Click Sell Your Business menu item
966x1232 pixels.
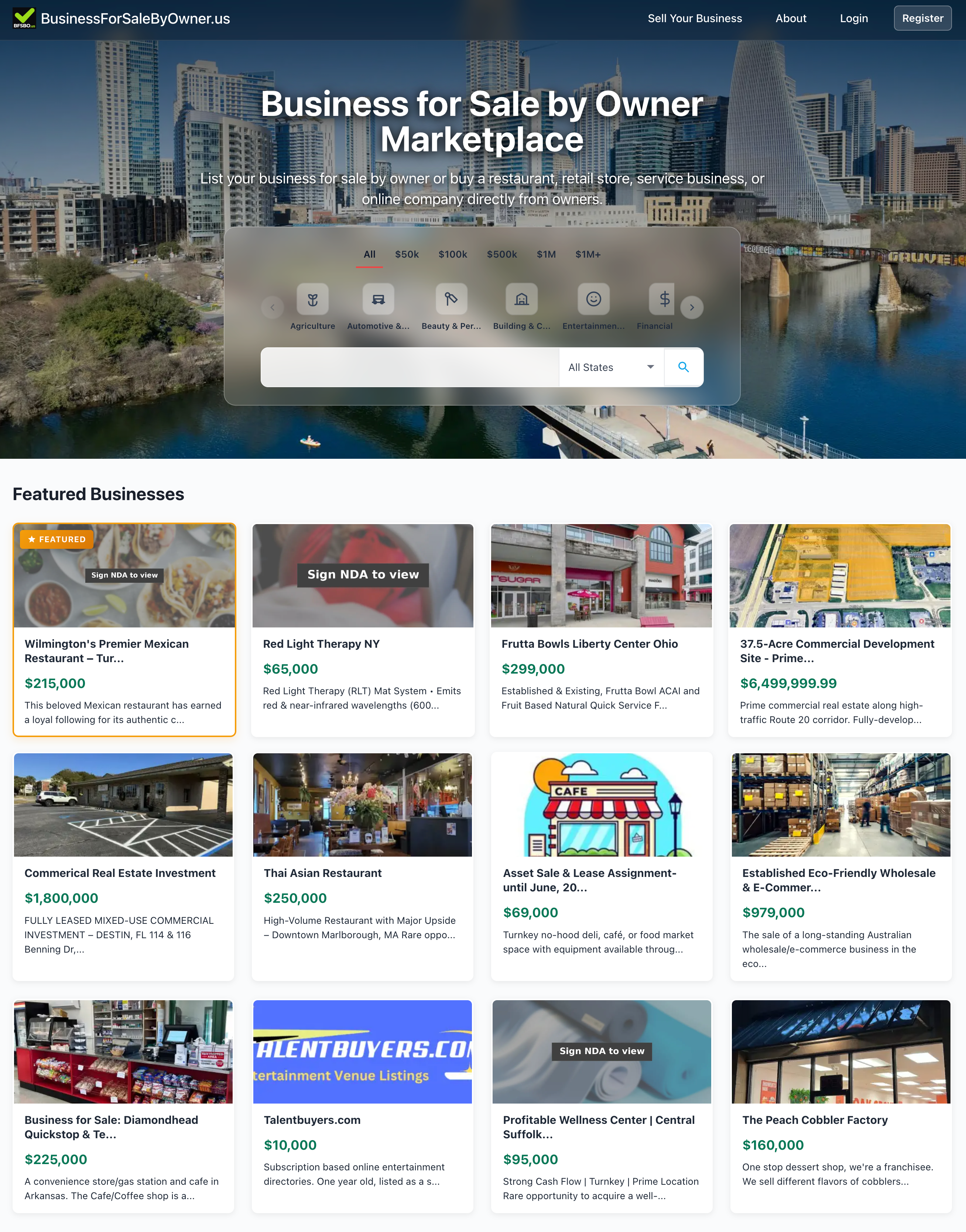[695, 18]
